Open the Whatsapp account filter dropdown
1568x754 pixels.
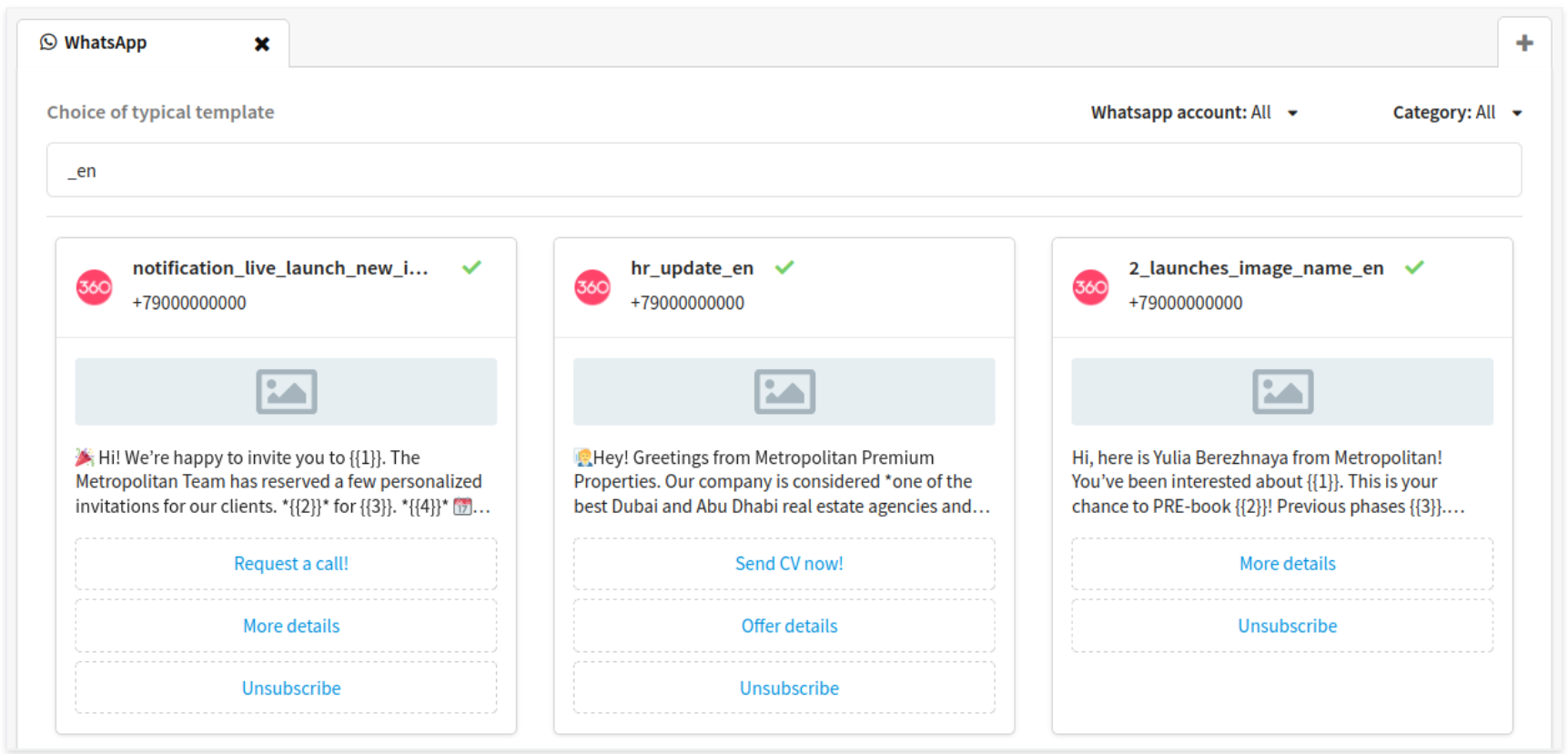[x=1194, y=113]
